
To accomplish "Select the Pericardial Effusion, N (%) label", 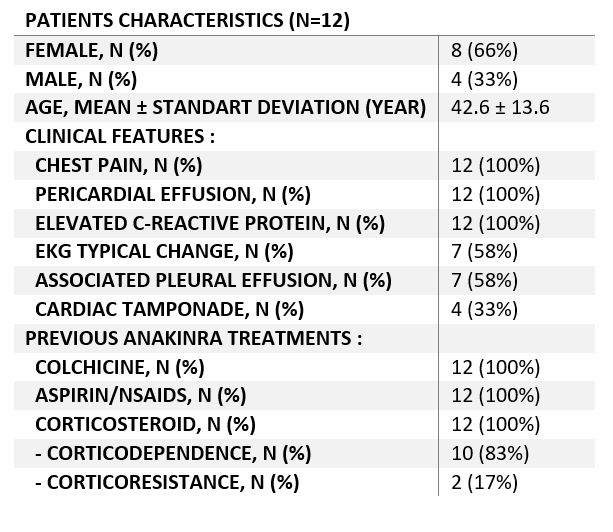I will tap(173, 194).
